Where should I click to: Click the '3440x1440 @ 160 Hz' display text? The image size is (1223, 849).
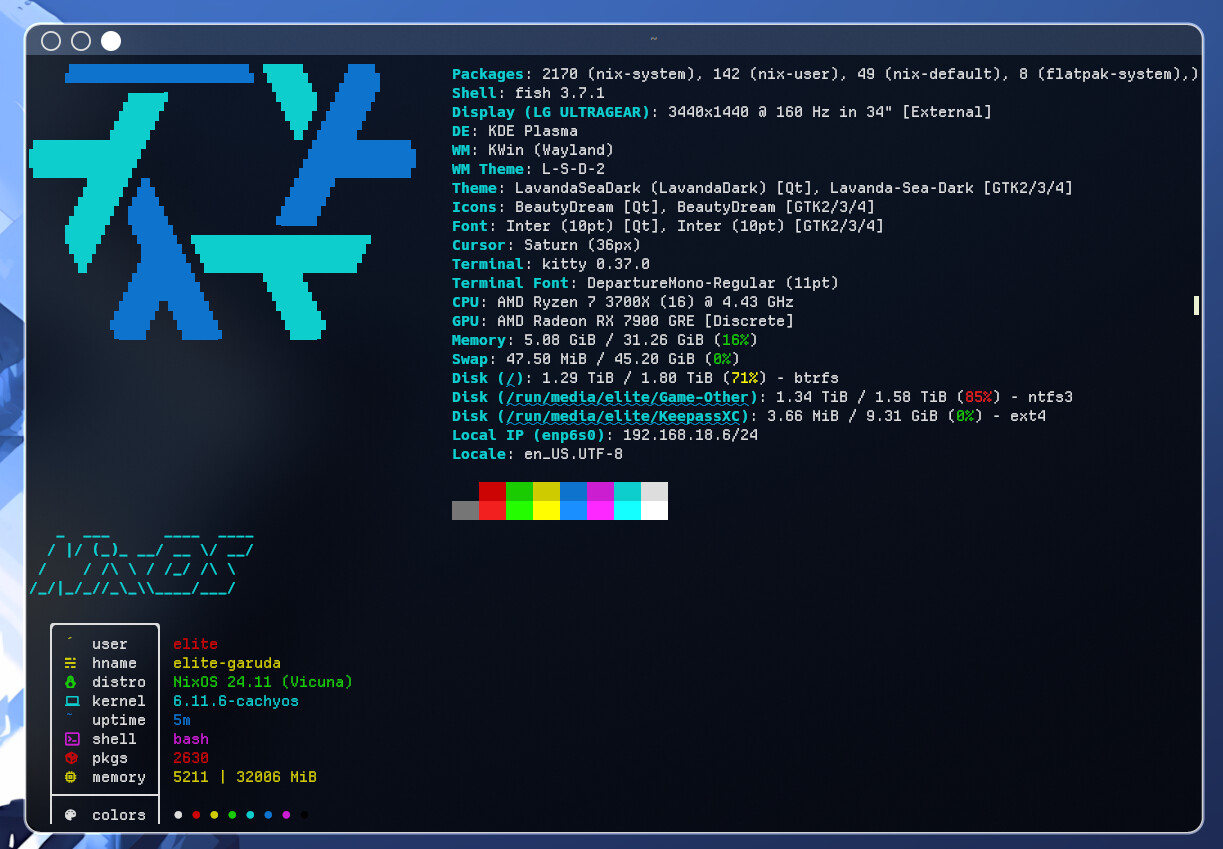click(x=749, y=112)
